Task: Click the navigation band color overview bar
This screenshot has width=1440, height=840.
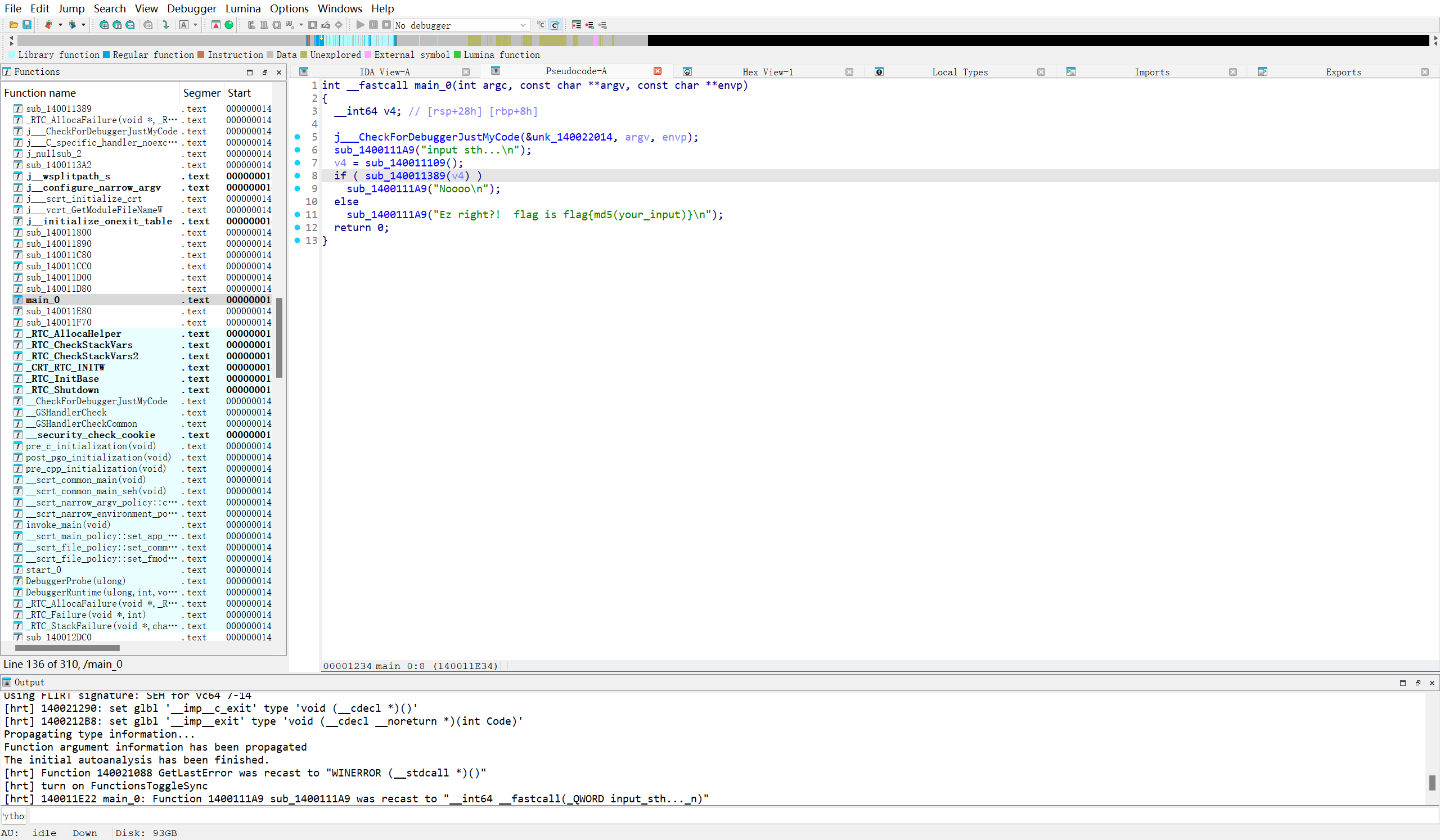Action: coord(457,40)
